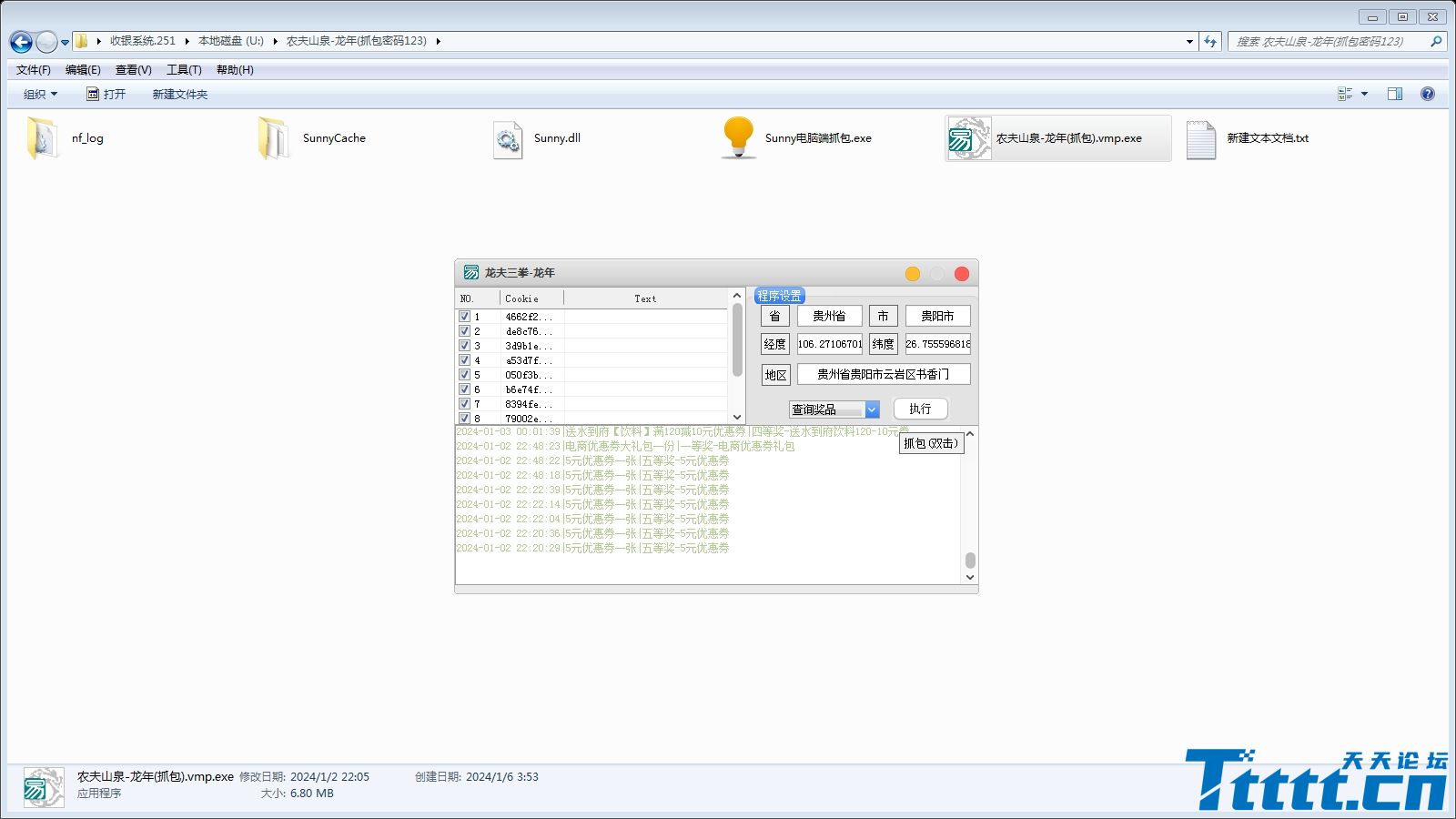Image resolution: width=1456 pixels, height=819 pixels.
Task: Open the 帮助(H) menu
Action: (235, 70)
